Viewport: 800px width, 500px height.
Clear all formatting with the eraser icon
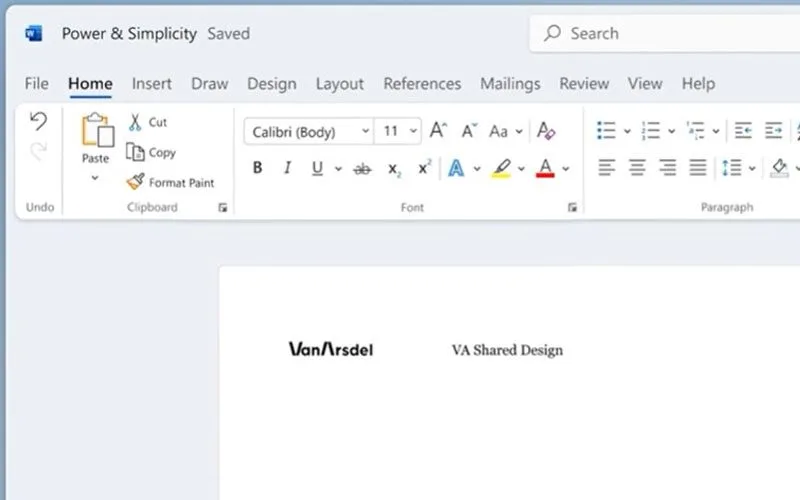[x=546, y=131]
